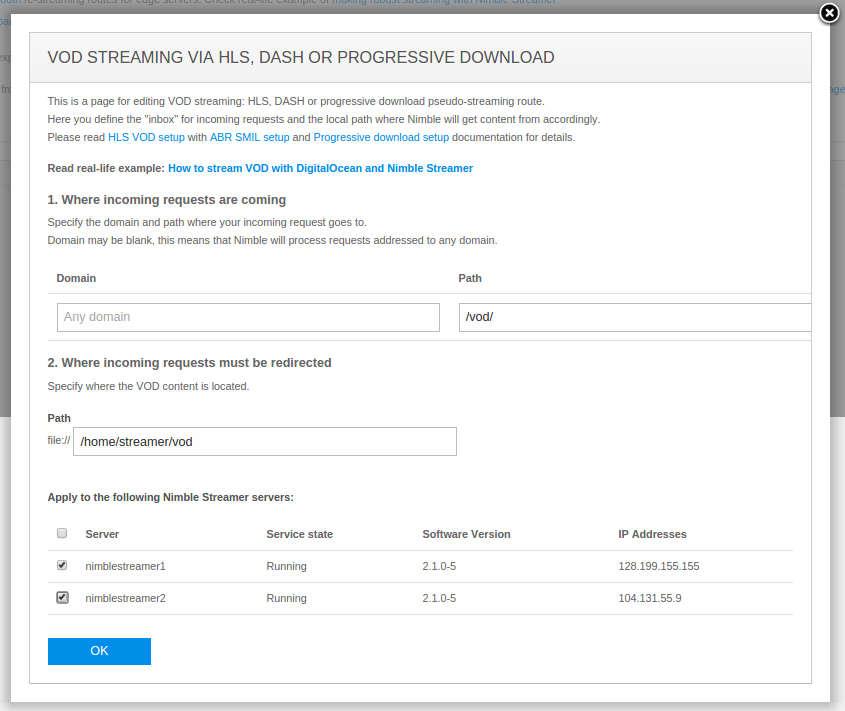Click heading Where incoming requests are coming
Image resolution: width=845 pixels, height=711 pixels.
click(167, 200)
